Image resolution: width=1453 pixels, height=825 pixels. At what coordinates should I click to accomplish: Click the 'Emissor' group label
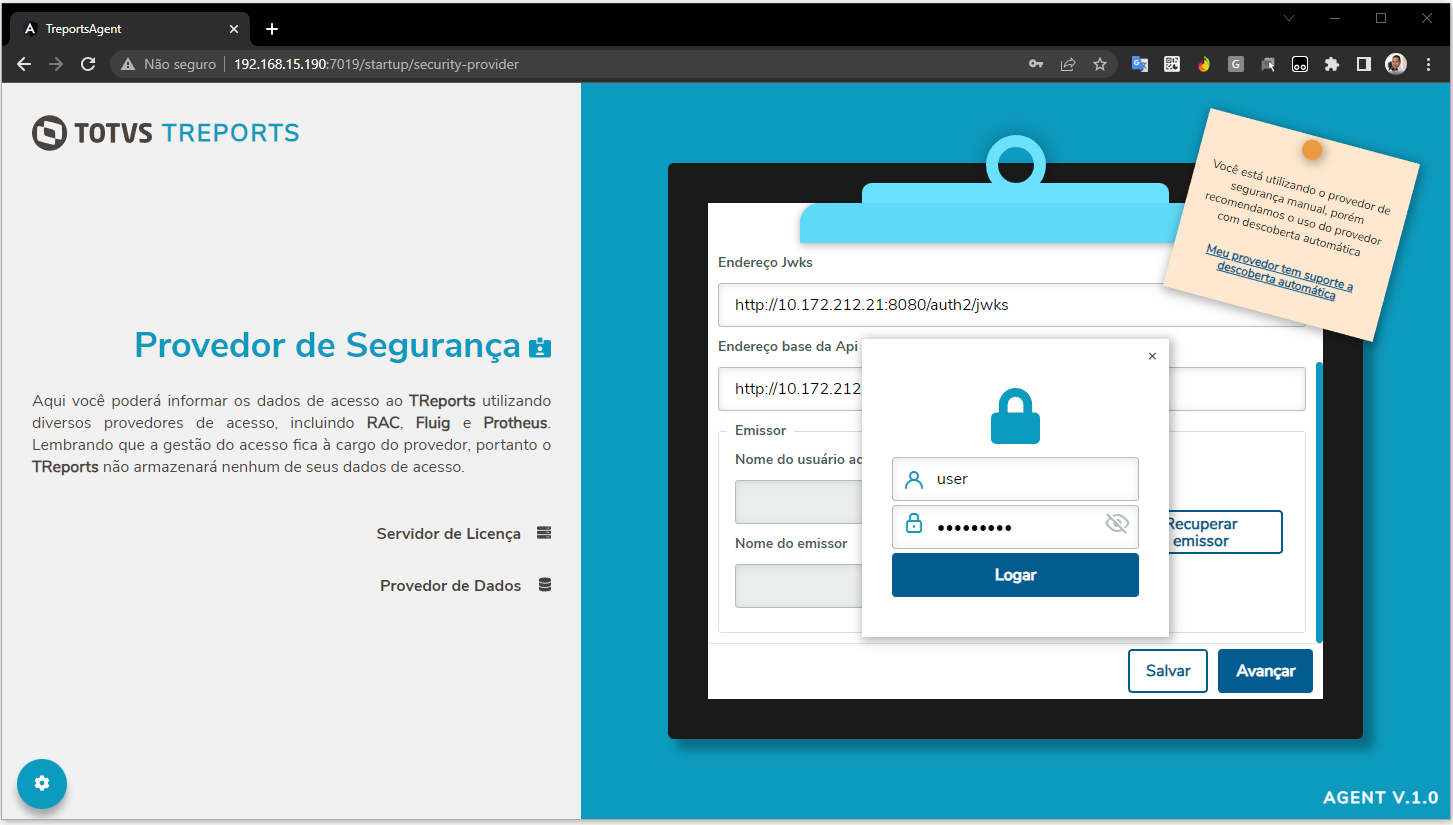click(761, 430)
